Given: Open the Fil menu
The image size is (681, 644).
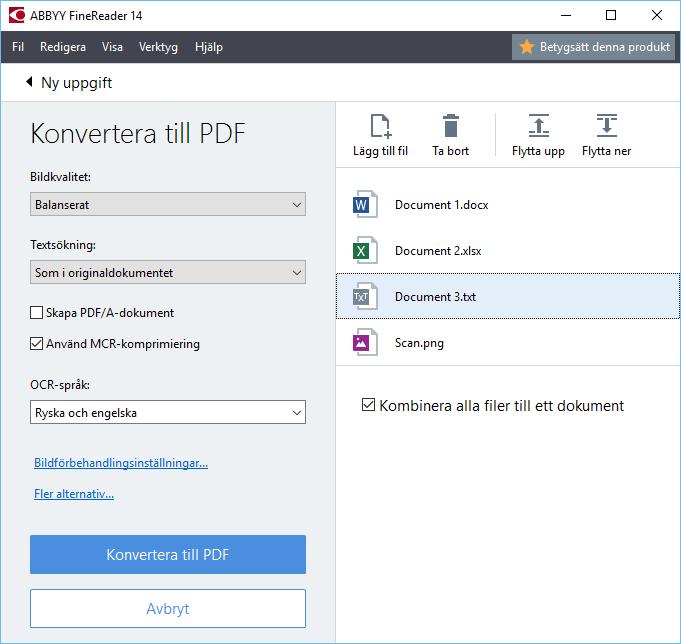Looking at the screenshot, I should (18, 47).
